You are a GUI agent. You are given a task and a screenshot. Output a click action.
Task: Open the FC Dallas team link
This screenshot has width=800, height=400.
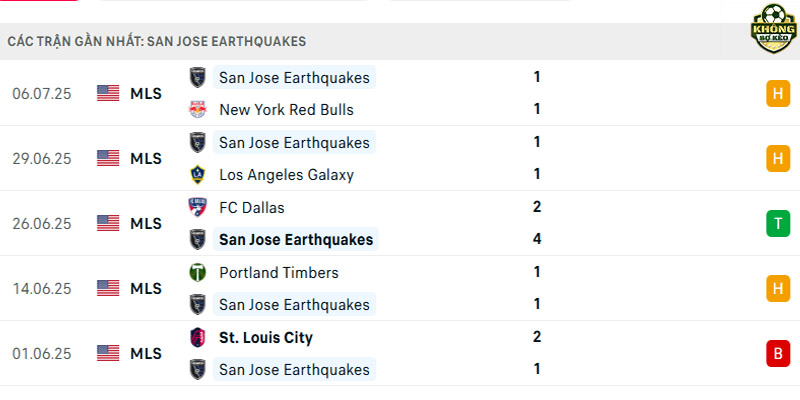252,208
